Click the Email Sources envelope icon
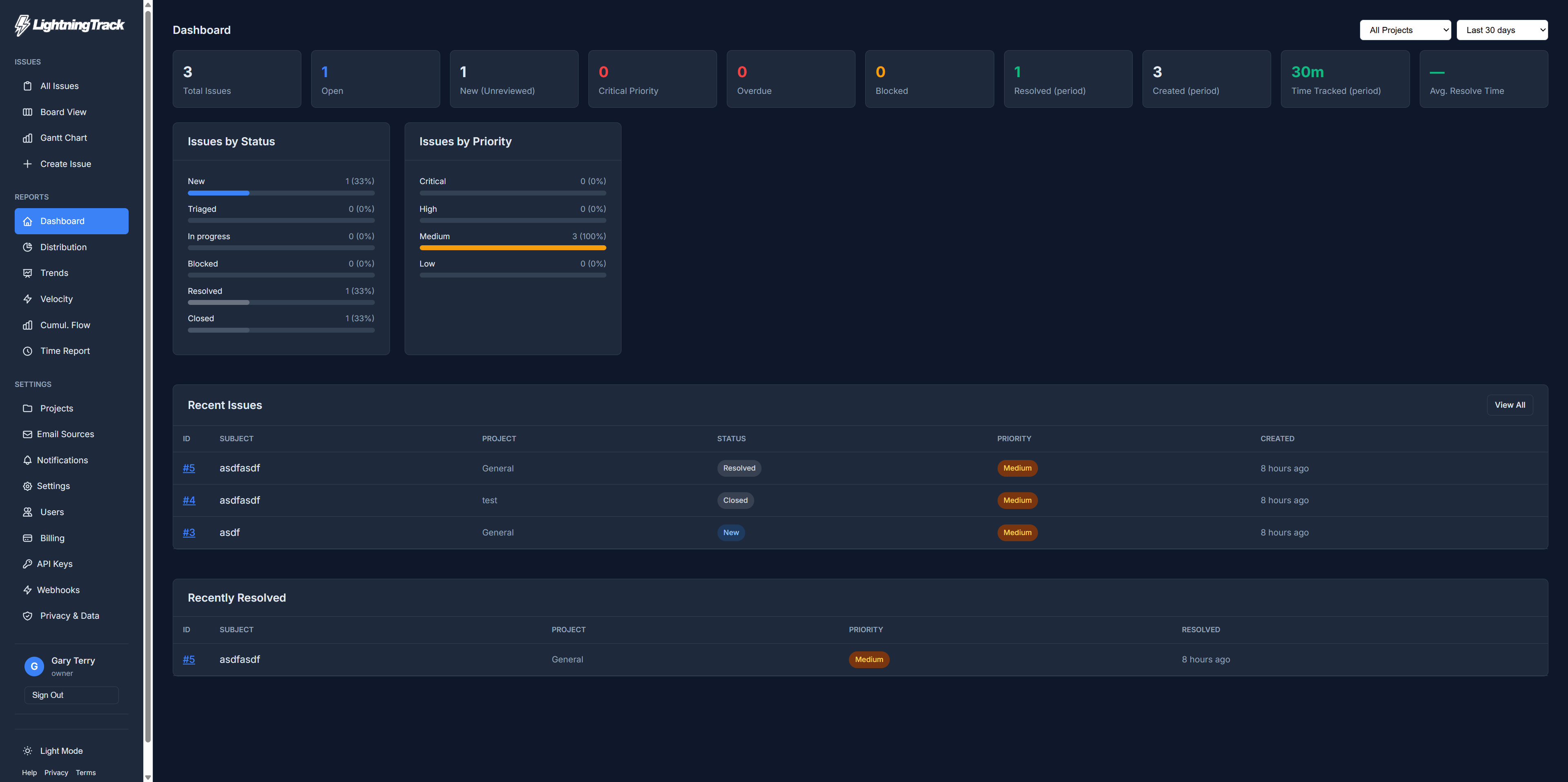The image size is (1568, 782). tap(28, 434)
